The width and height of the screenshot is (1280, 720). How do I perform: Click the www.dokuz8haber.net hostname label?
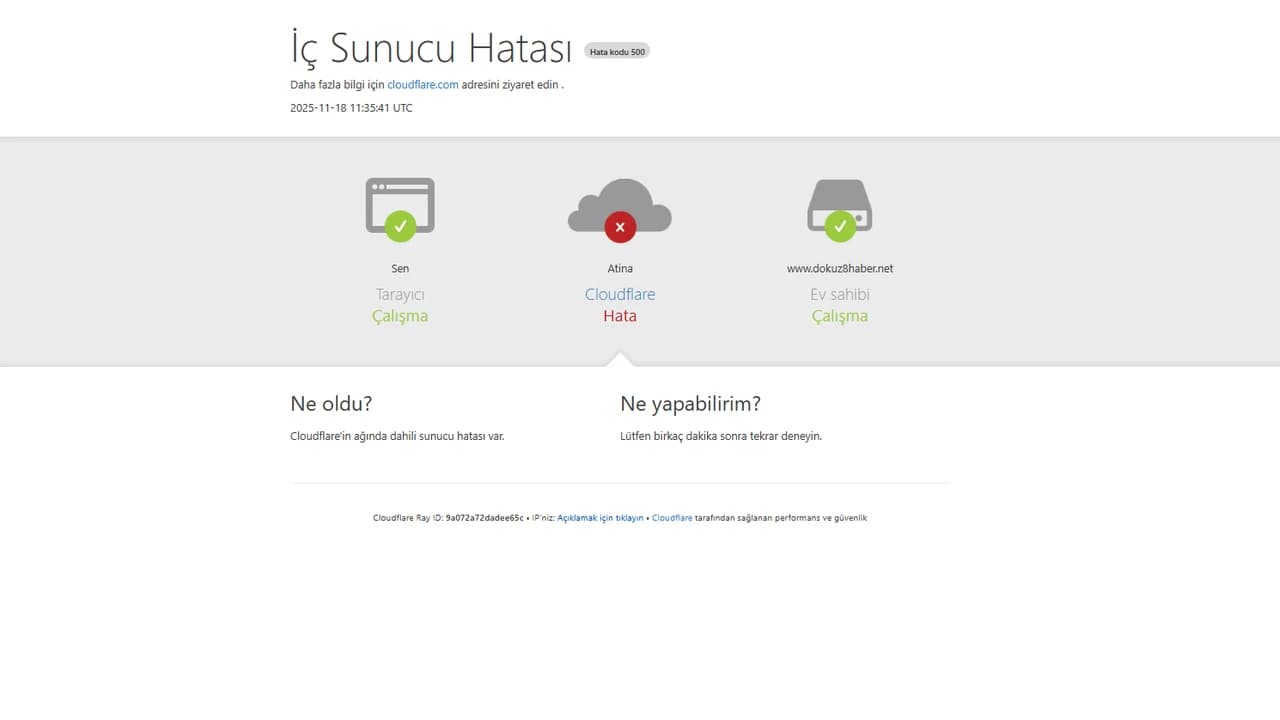coord(840,268)
